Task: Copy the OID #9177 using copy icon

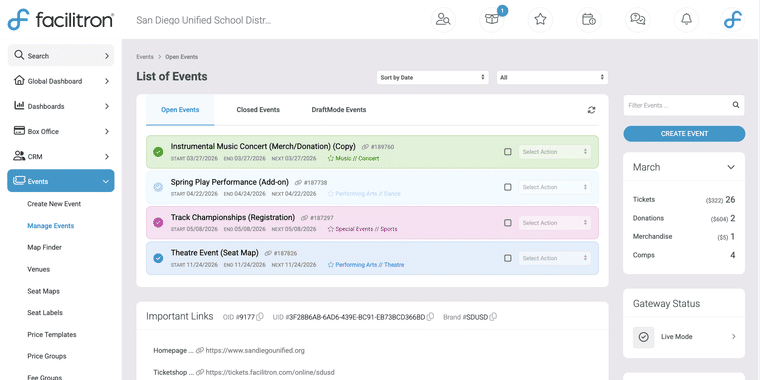Action: click(260, 317)
